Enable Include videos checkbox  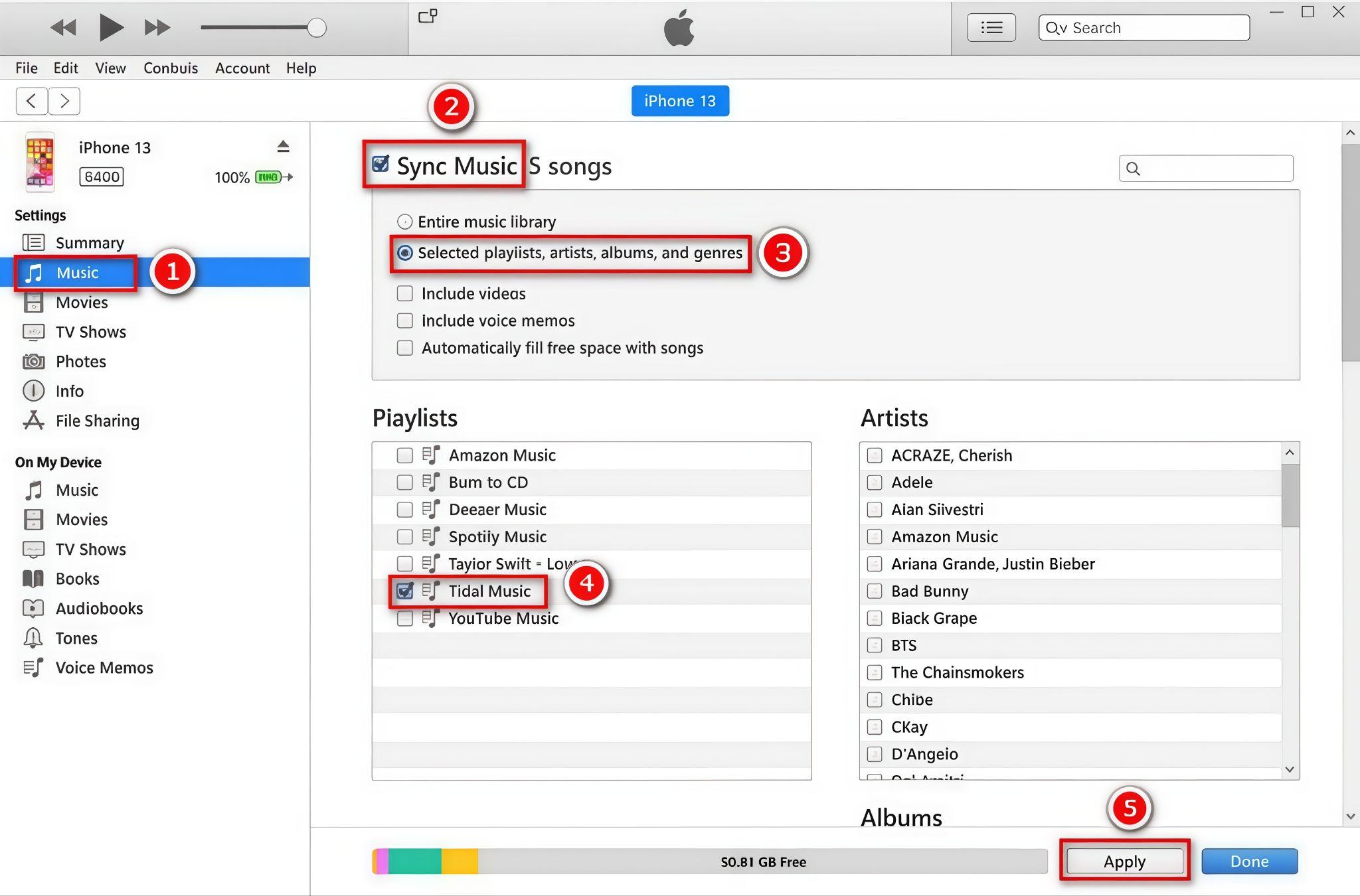pos(404,293)
